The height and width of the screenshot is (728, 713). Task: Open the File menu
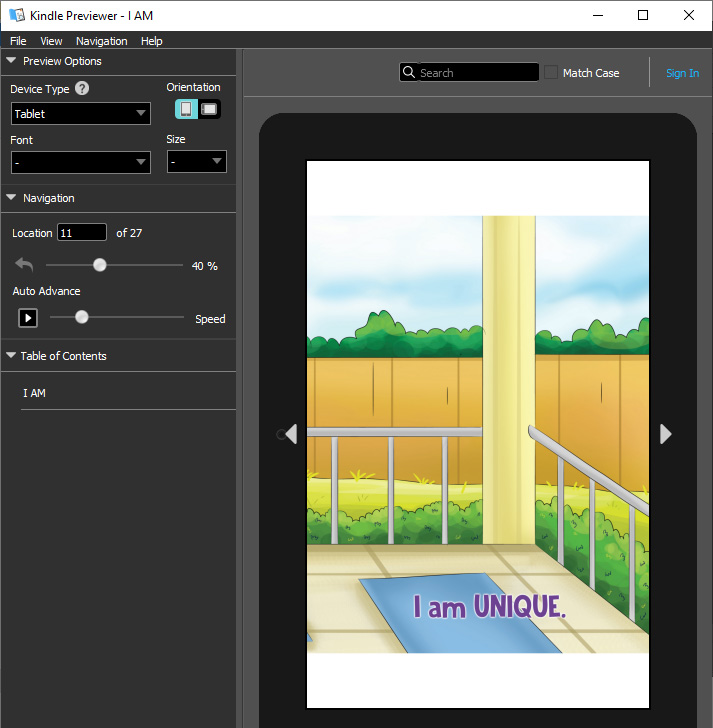(18, 41)
